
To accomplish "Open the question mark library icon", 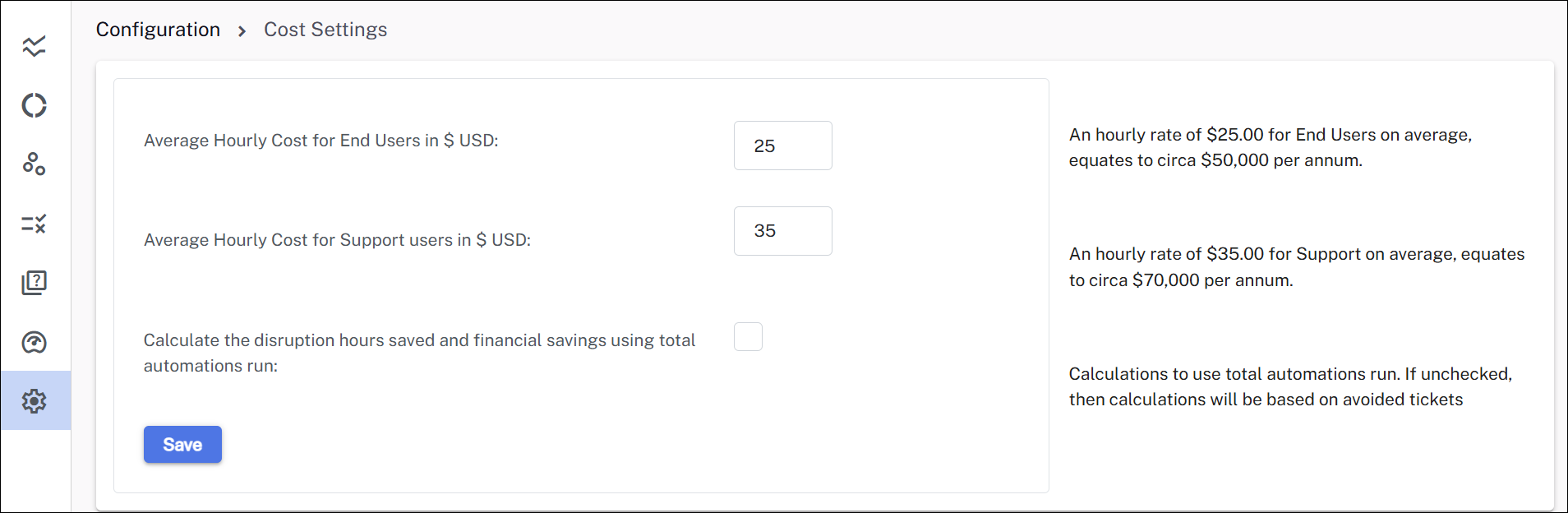I will (x=35, y=283).
